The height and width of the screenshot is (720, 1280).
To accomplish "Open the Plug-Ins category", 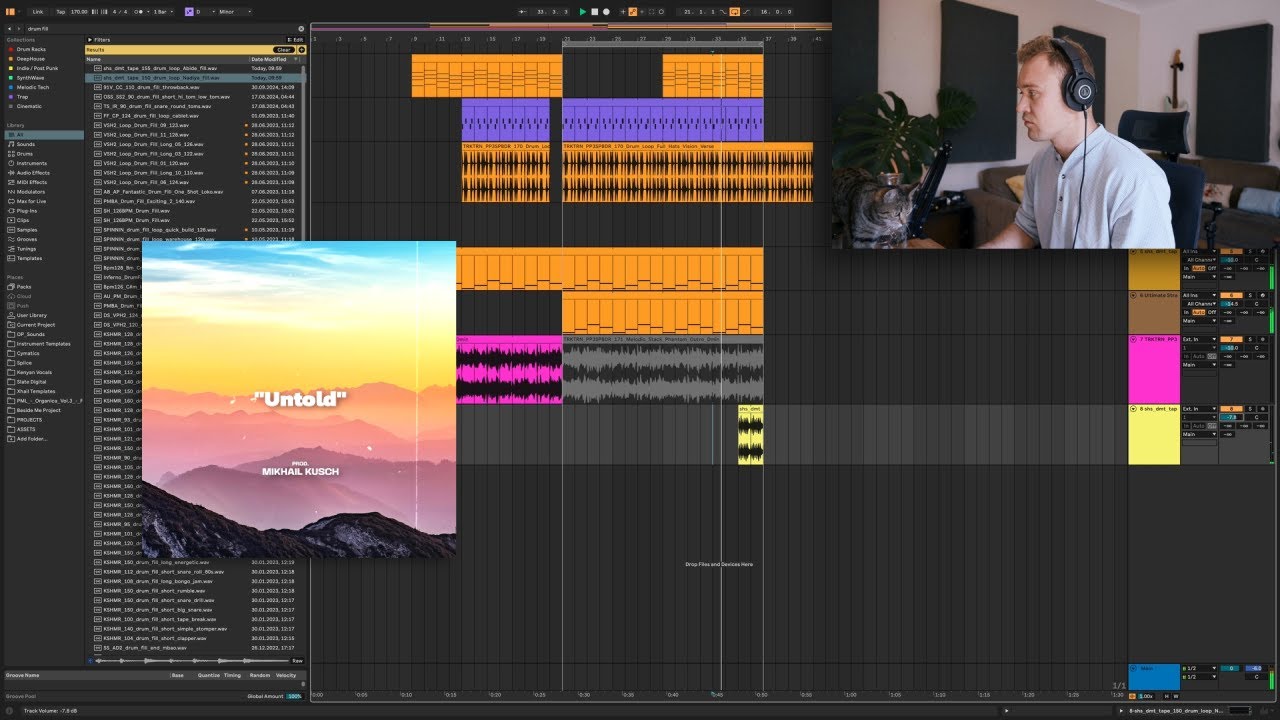I will [x=27, y=211].
